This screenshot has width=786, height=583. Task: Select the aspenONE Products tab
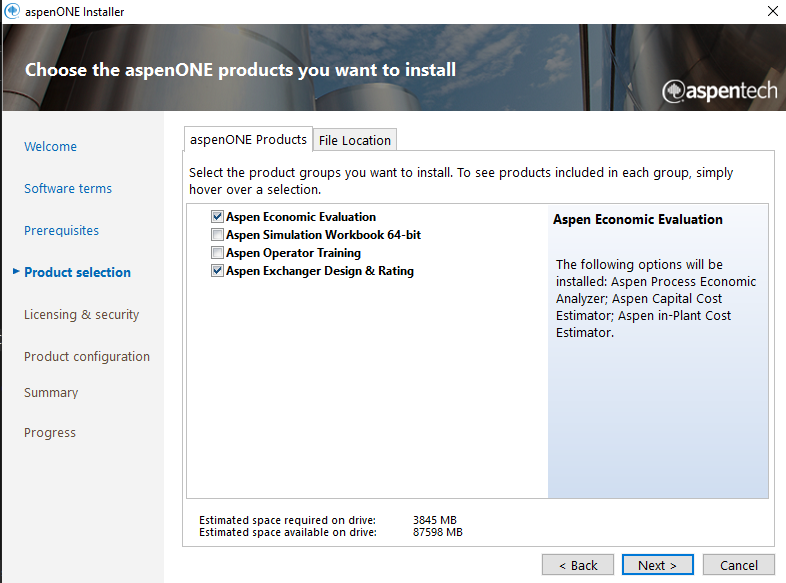point(248,139)
